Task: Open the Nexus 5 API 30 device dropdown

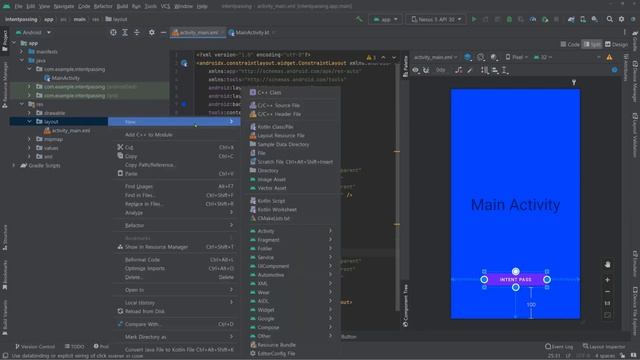Action: point(436,19)
